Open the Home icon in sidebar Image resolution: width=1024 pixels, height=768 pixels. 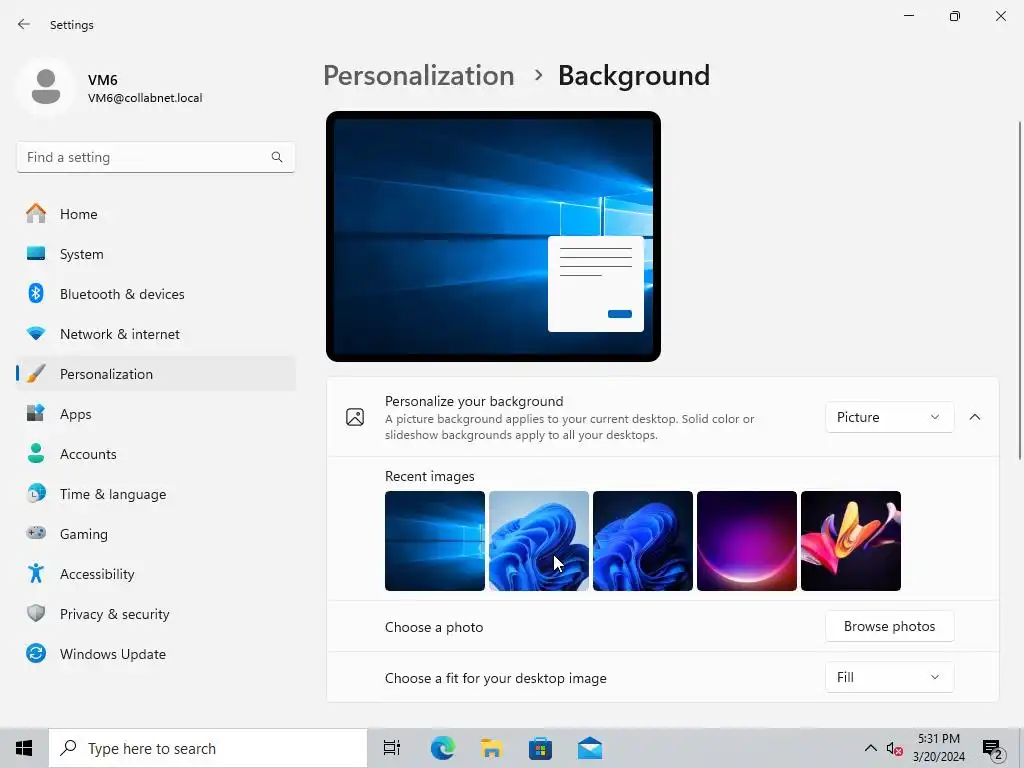[36, 214]
